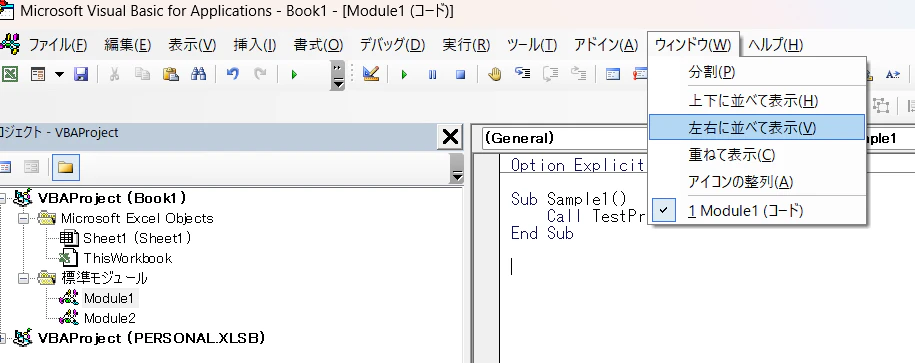
Task: Click the Paste clipboard icon
Action: point(170,74)
